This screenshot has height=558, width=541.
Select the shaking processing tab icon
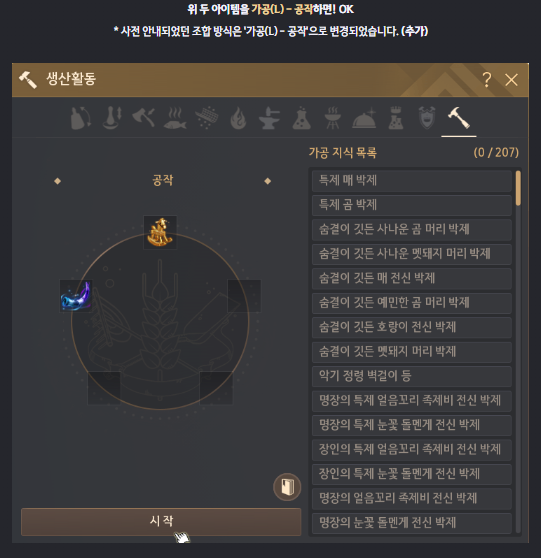tap(81, 118)
